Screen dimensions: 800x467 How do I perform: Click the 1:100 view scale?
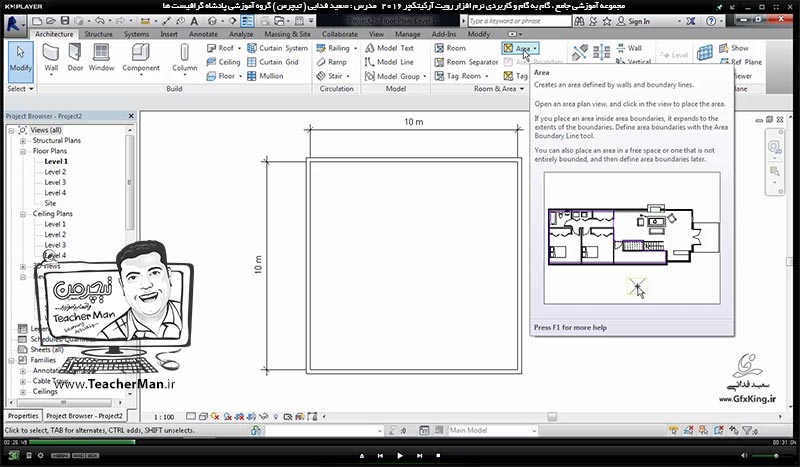click(164, 417)
